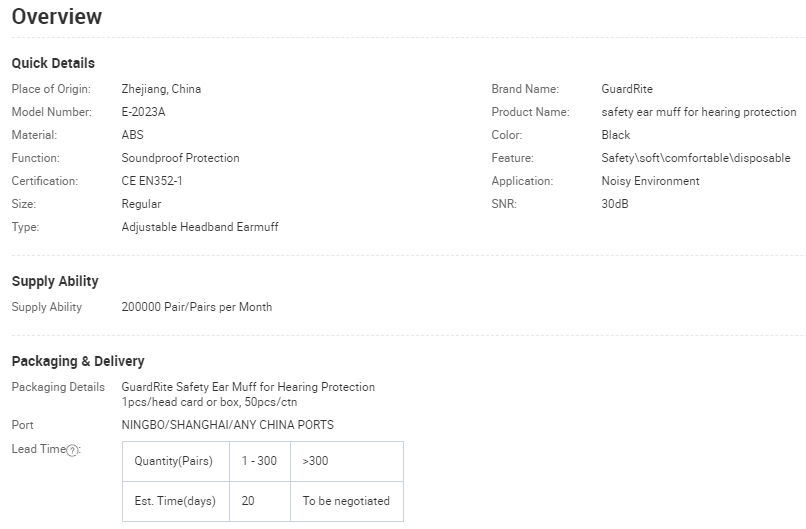Viewport: 806px width, 529px height.
Task: Click the Packaging & Delivery heading
Action: coord(78,361)
